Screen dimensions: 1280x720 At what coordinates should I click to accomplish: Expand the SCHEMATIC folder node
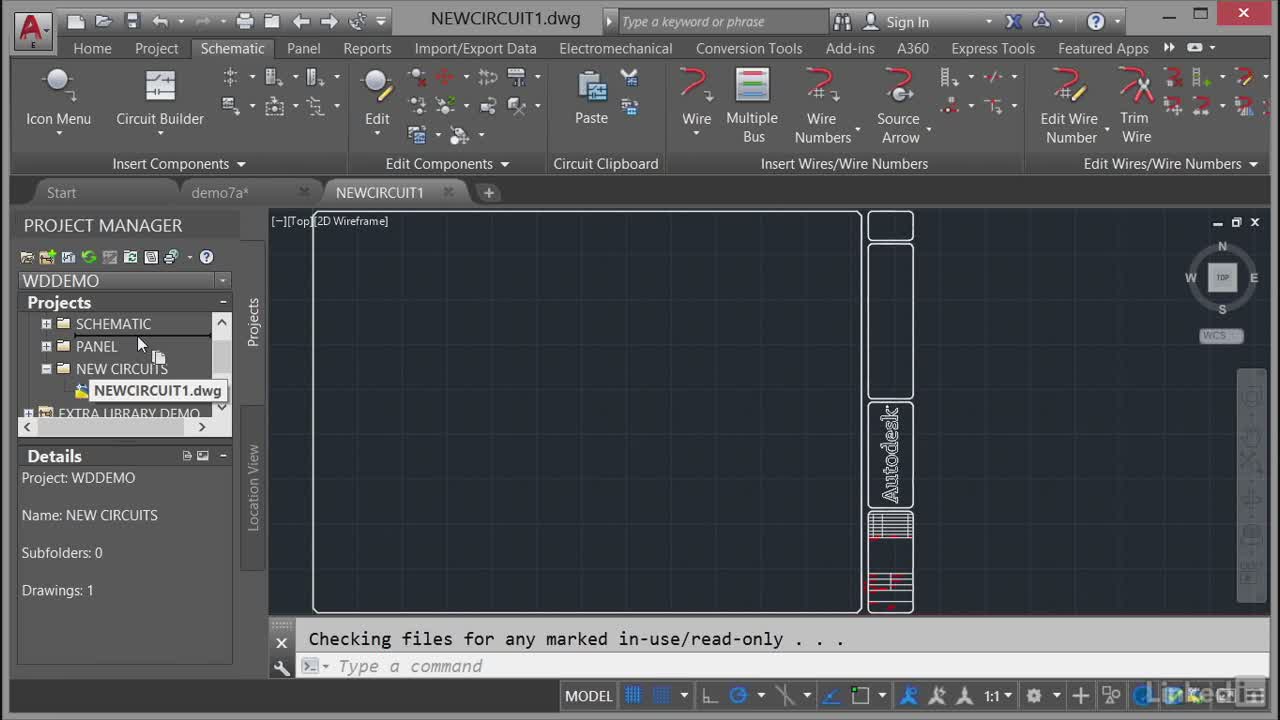click(46, 324)
